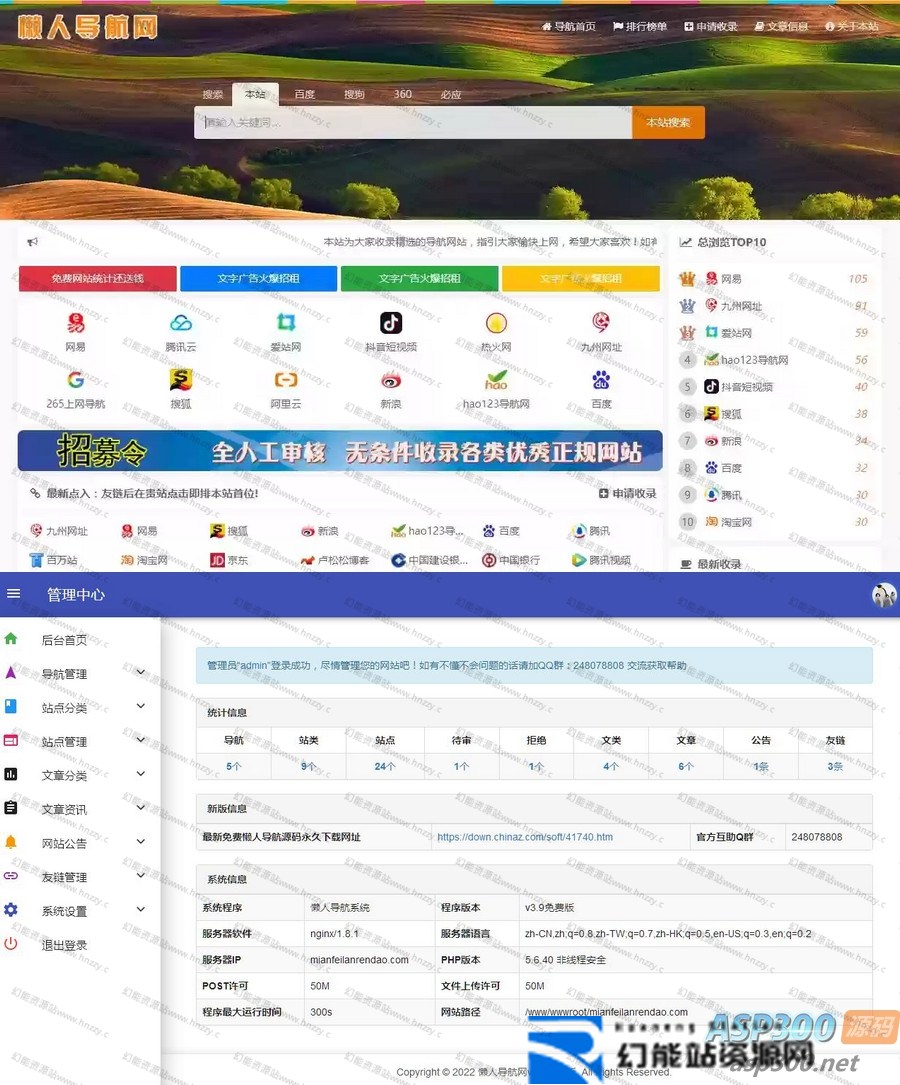Select the 本站 search tab

(x=255, y=94)
